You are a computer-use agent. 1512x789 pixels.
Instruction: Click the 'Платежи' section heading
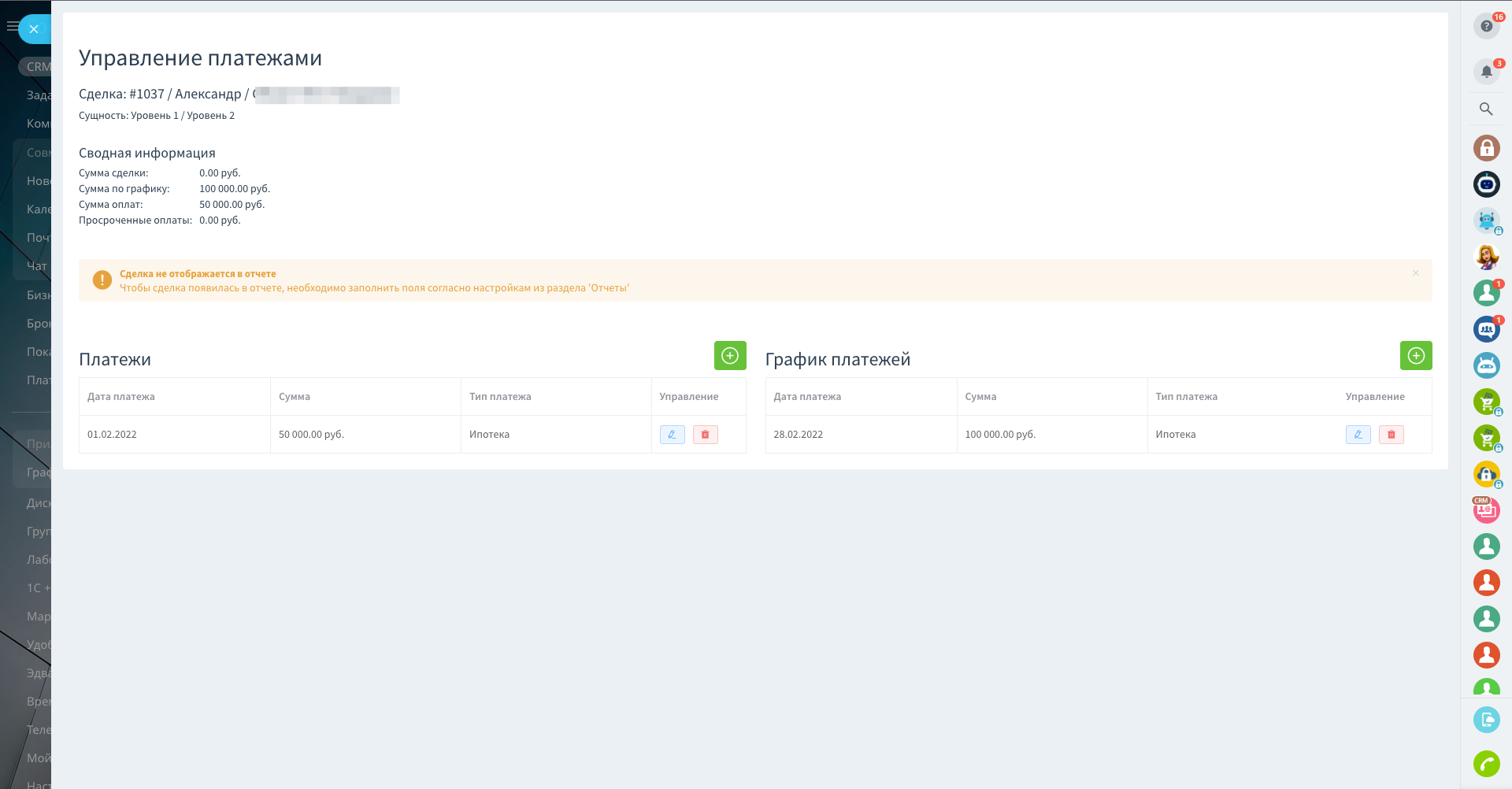point(115,359)
